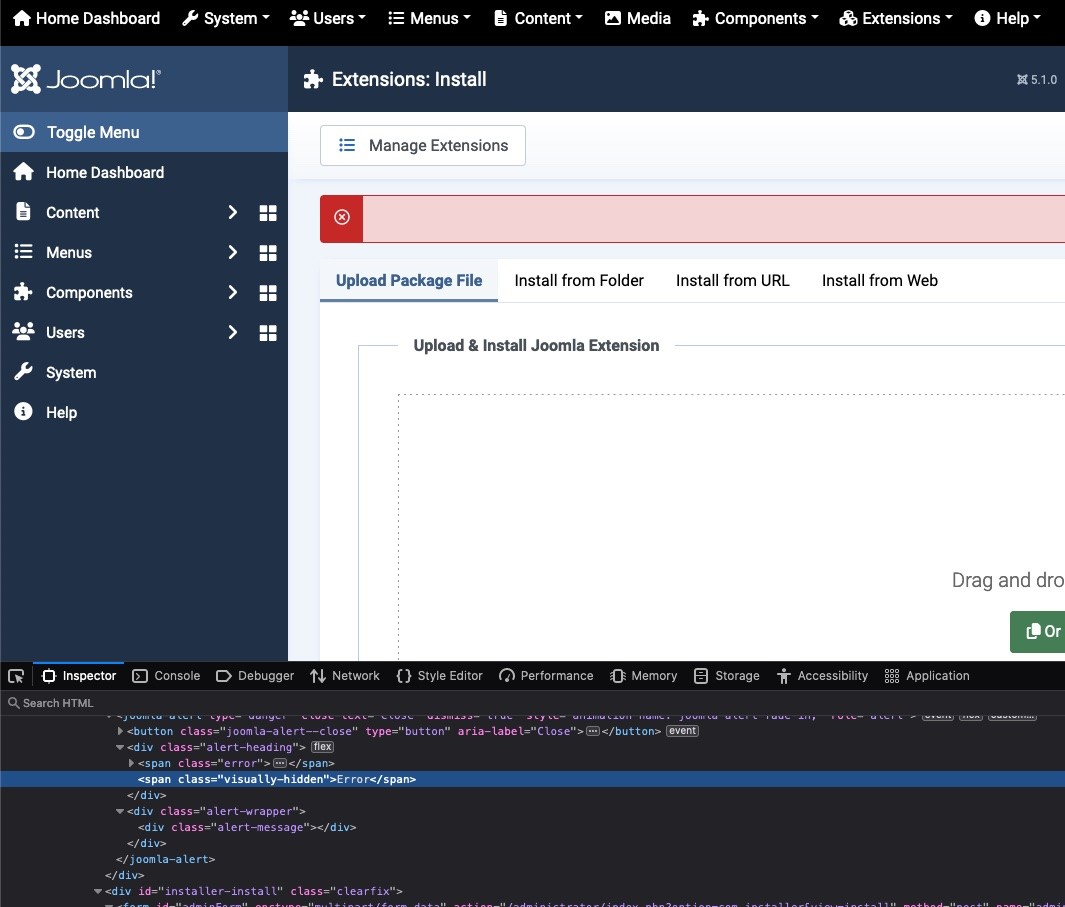
Task: Switch to the Install from URL tab
Action: coord(732,280)
